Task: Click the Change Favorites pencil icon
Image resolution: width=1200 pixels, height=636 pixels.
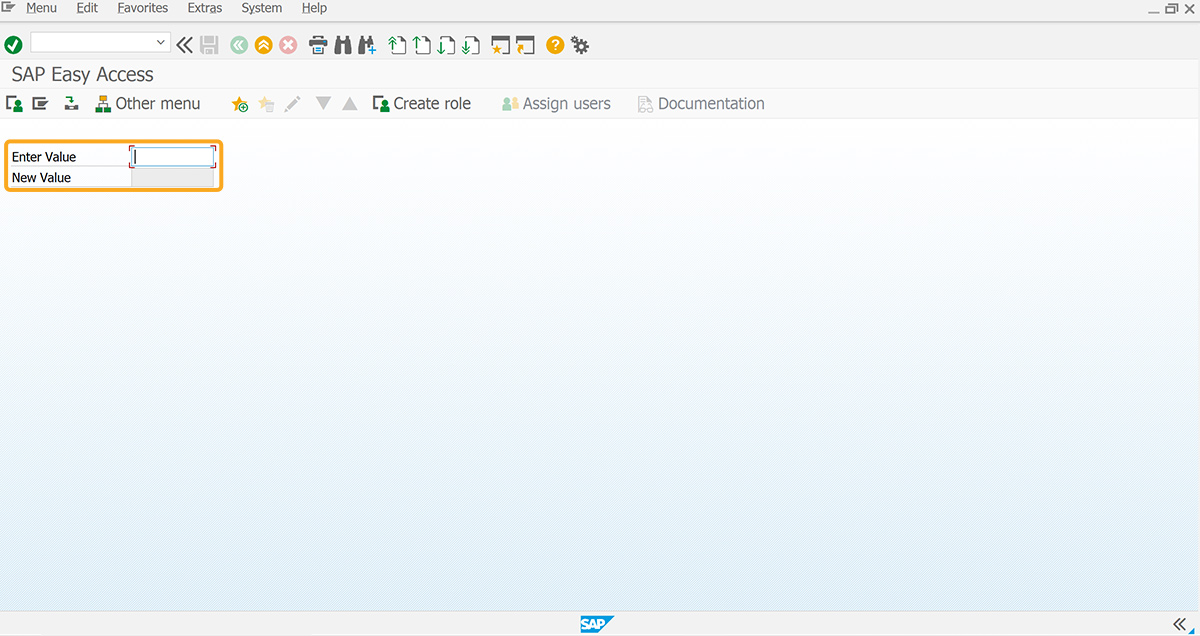Action: coord(292,104)
